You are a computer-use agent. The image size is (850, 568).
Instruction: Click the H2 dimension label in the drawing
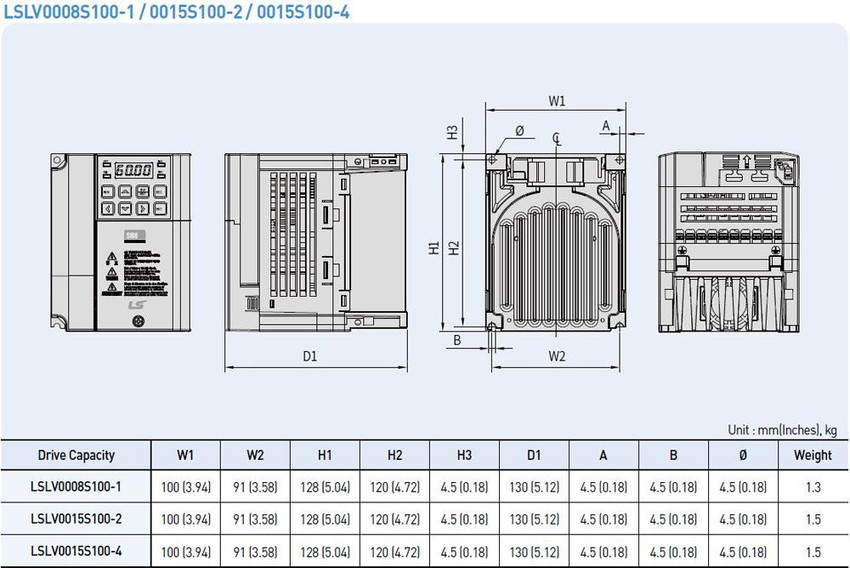pos(454,248)
